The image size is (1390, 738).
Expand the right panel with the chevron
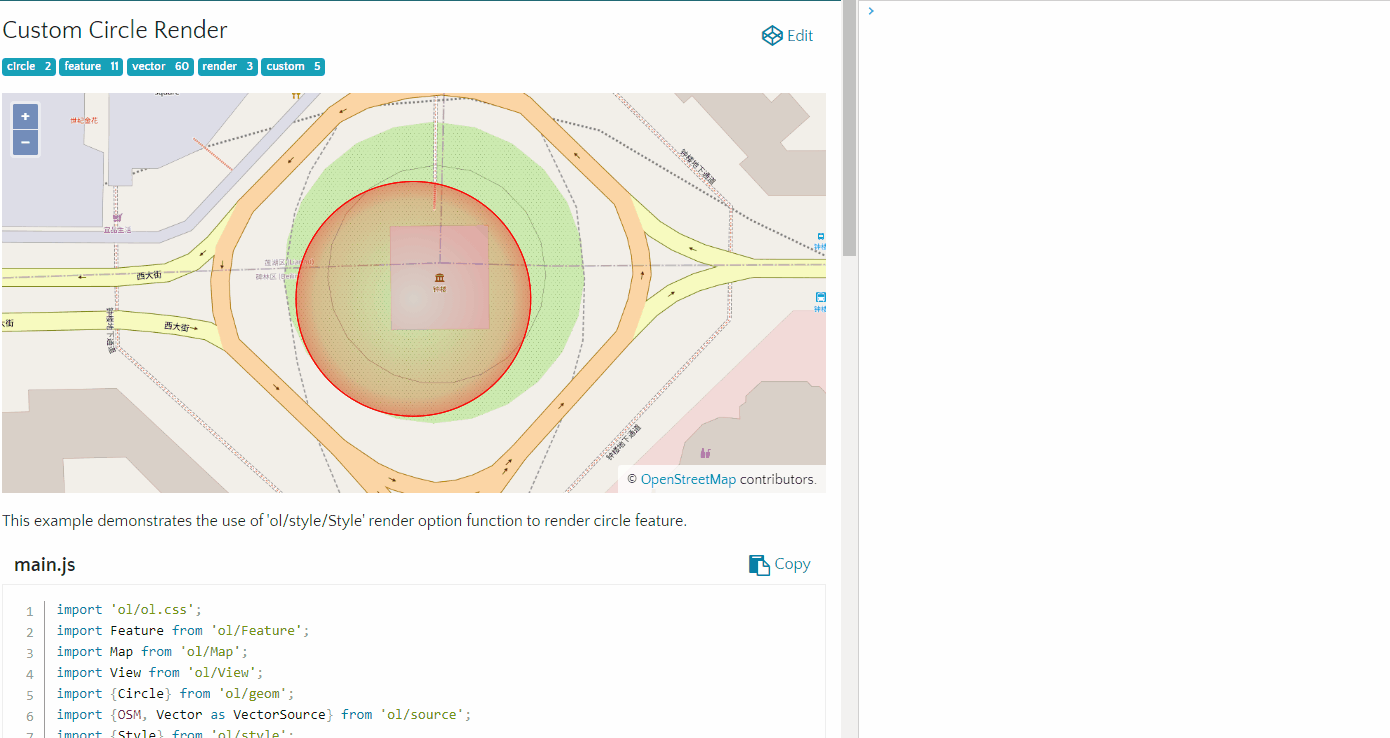(x=869, y=11)
